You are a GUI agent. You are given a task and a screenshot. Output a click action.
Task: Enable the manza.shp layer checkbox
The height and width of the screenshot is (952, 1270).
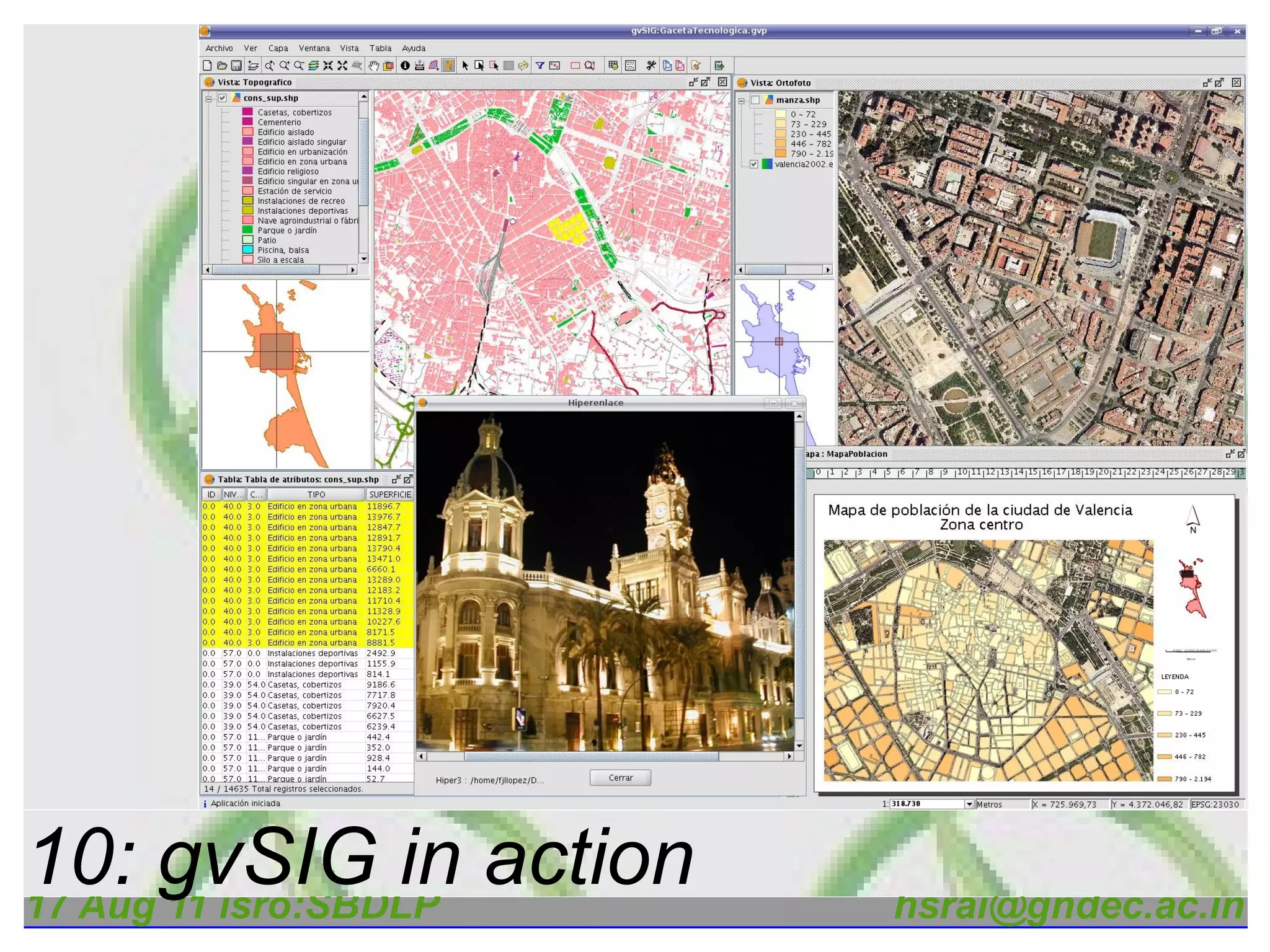[x=755, y=100]
